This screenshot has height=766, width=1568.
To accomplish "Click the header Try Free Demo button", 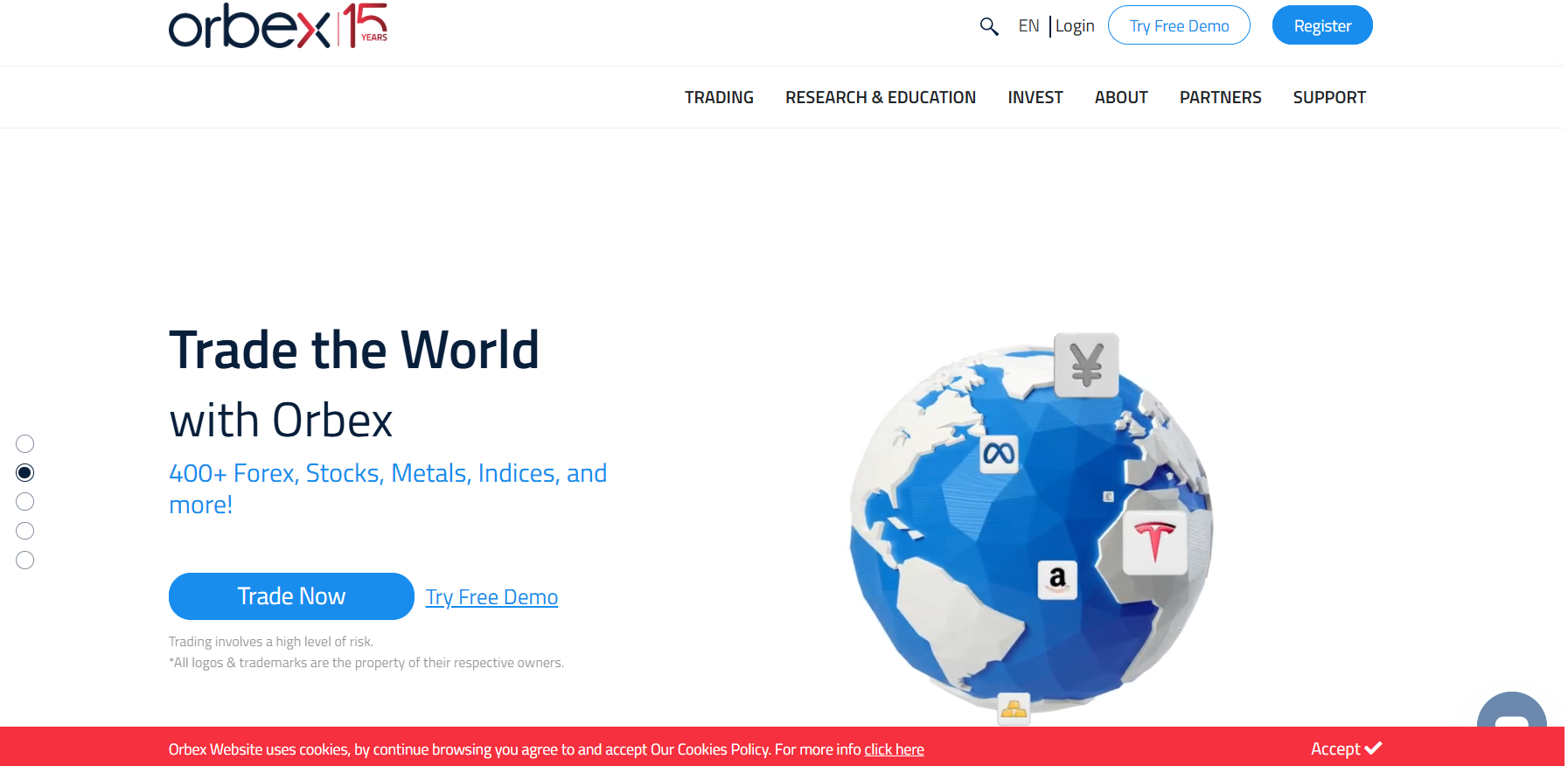I will click(x=1179, y=25).
